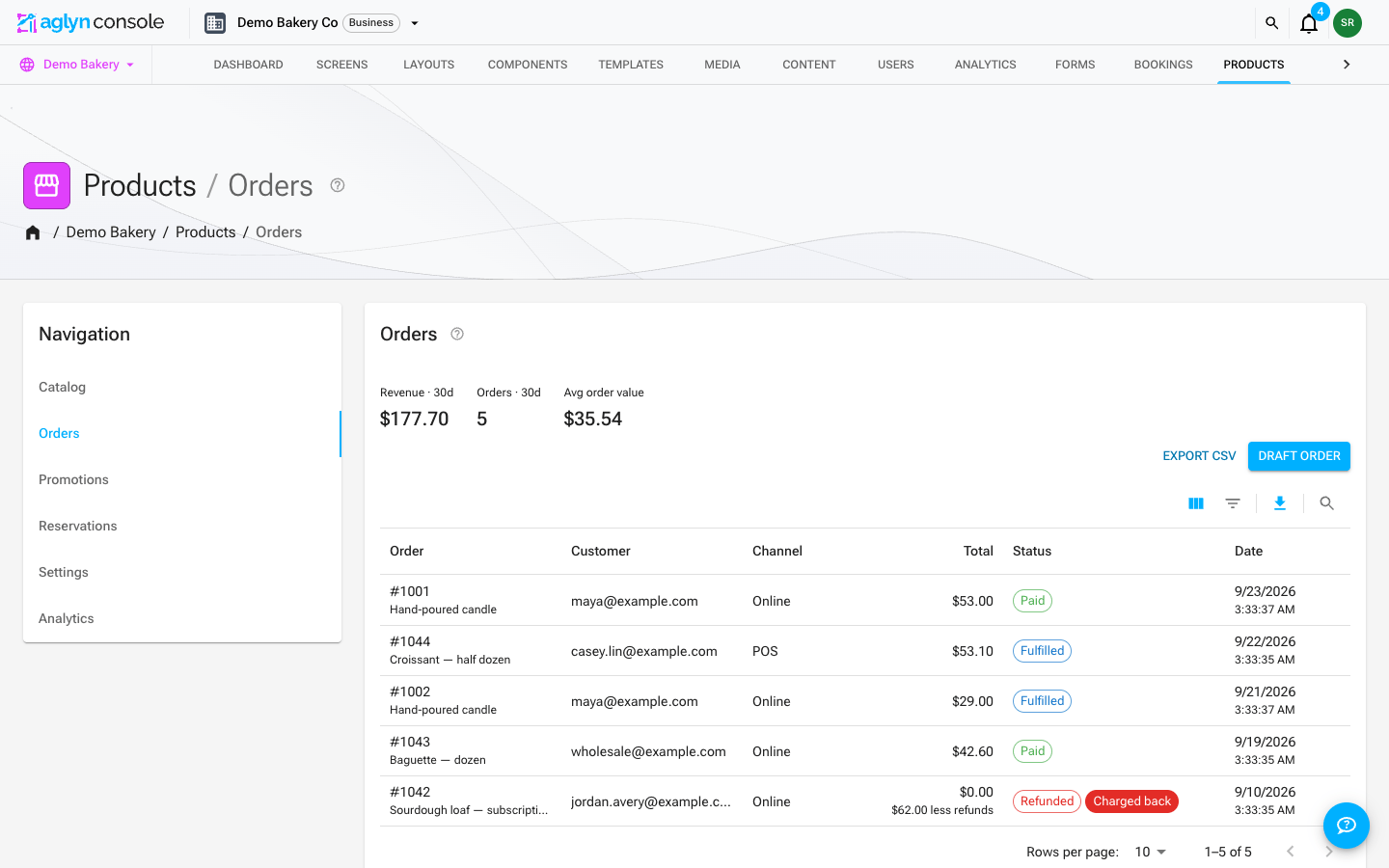Open the Components tab
This screenshot has width=1389, height=868.
[528, 65]
